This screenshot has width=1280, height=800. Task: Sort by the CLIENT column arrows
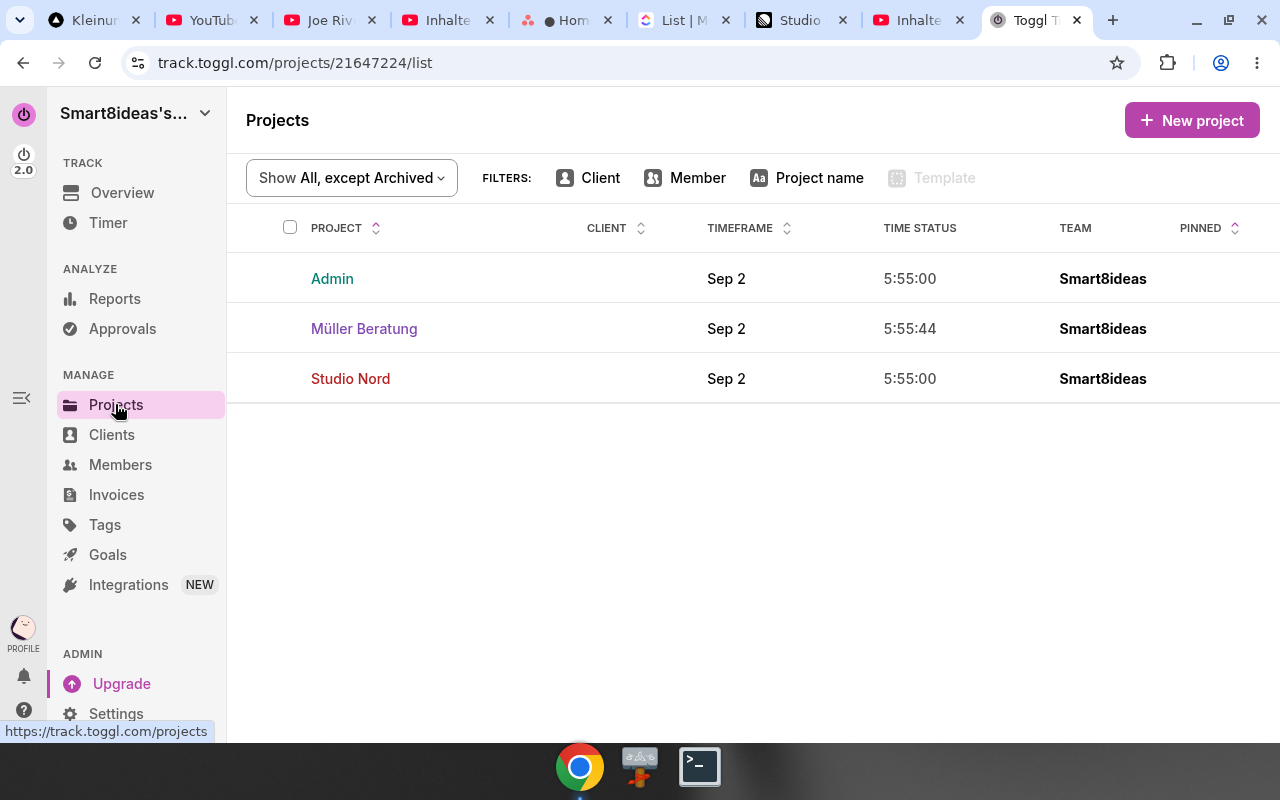coord(641,228)
